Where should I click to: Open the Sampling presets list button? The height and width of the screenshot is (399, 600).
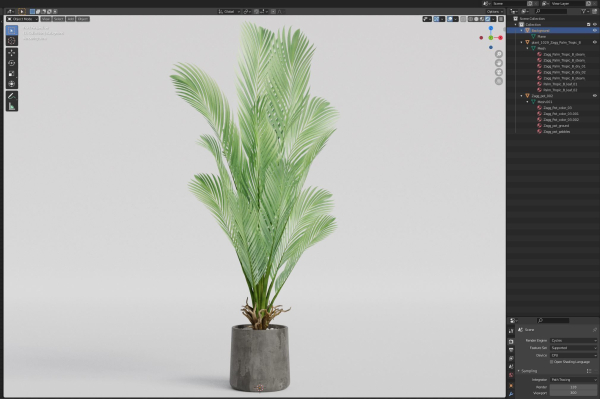(x=589, y=371)
